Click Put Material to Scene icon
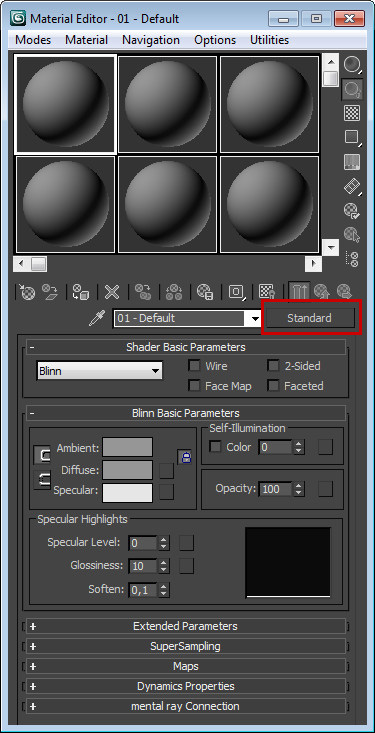This screenshot has height=733, width=375. coord(50,292)
